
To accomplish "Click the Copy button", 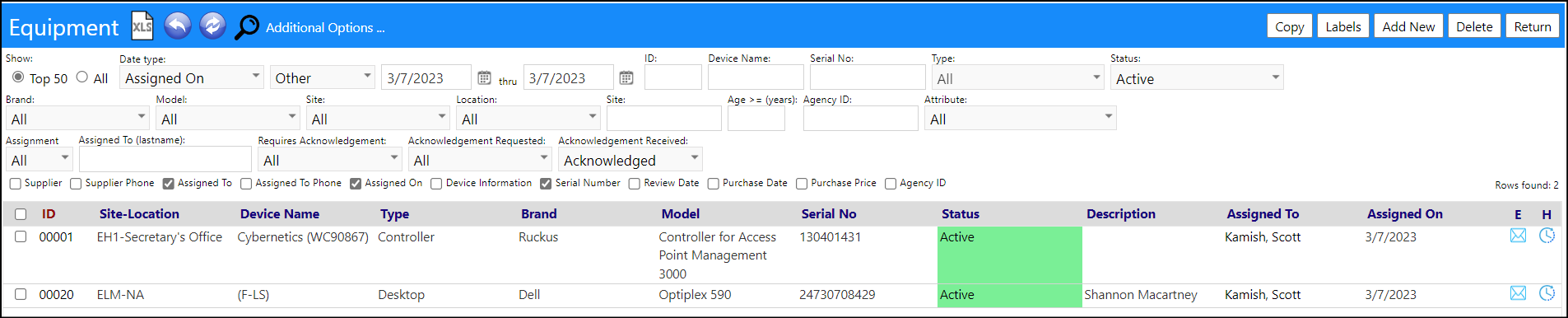I will click(x=1289, y=26).
